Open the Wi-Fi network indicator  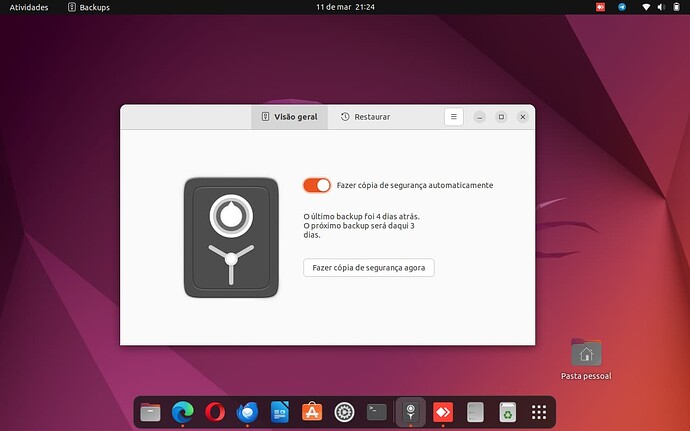(x=646, y=7)
